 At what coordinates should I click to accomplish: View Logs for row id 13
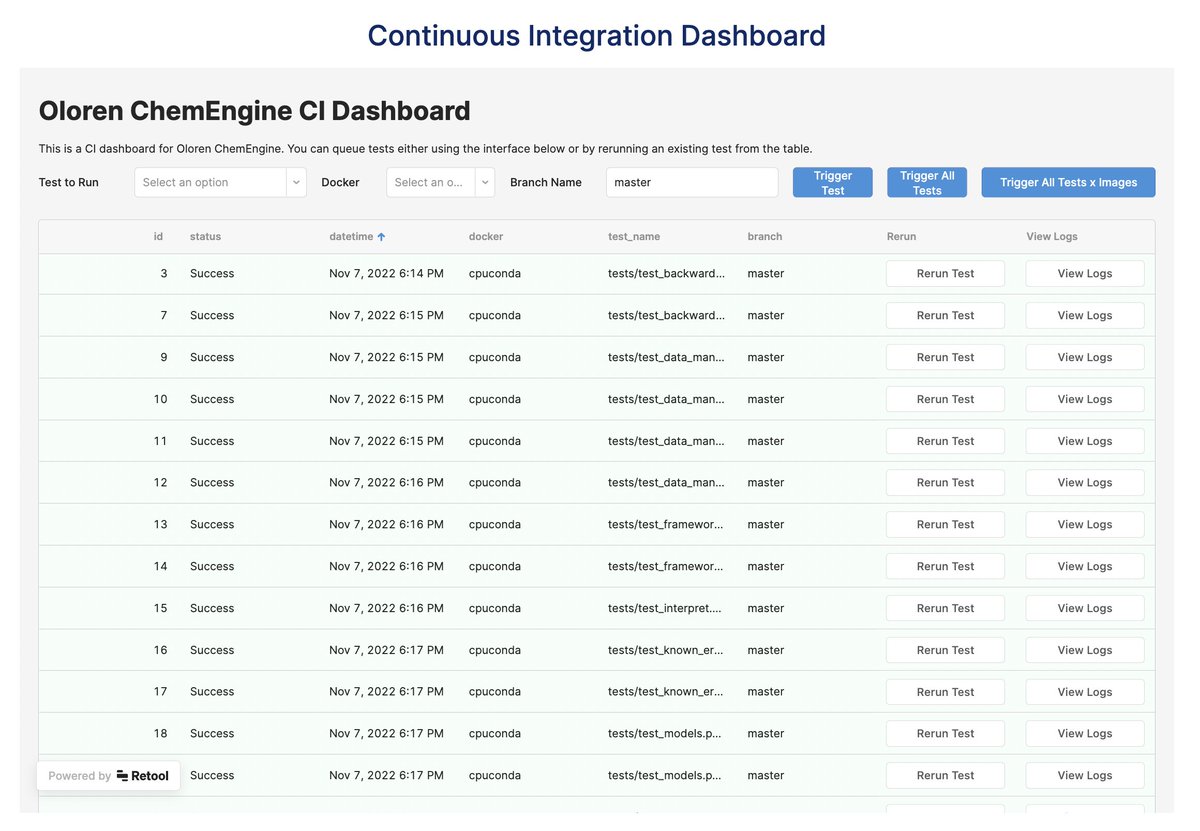1085,525
